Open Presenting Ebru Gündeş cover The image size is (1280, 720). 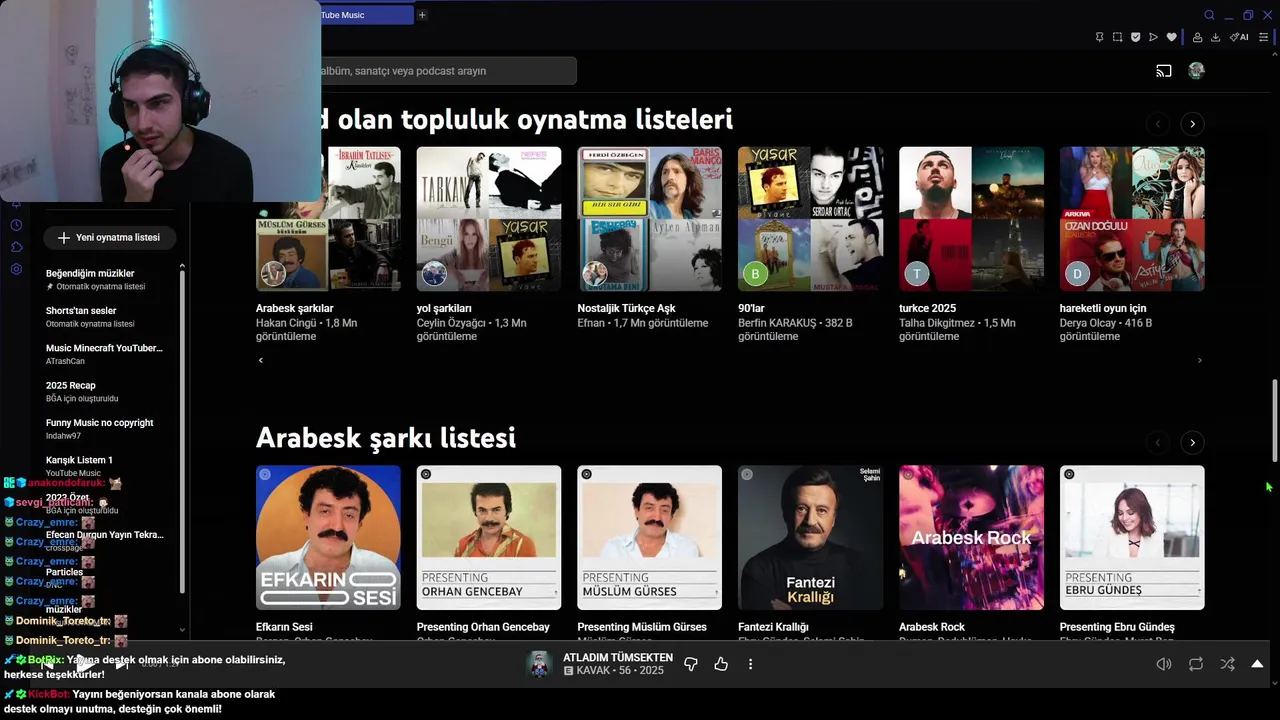click(1132, 537)
